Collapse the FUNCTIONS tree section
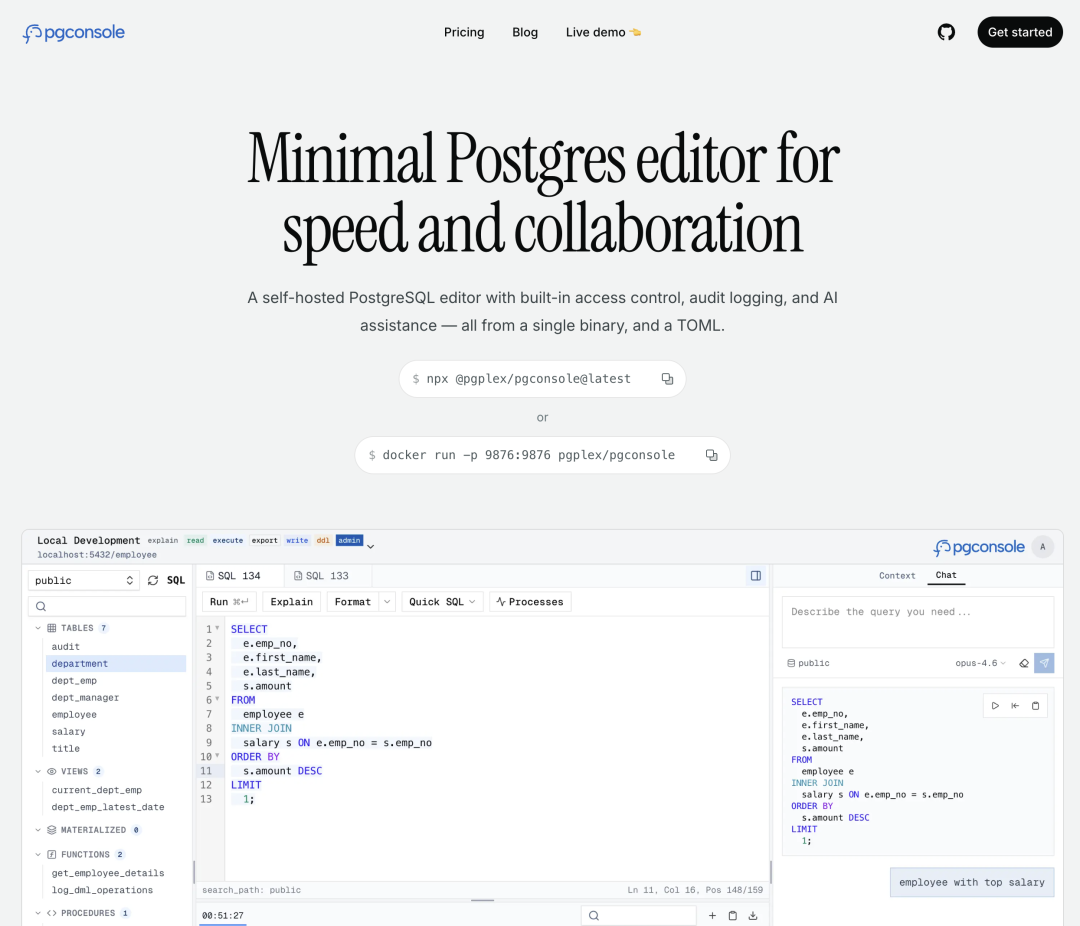 click(x=38, y=855)
